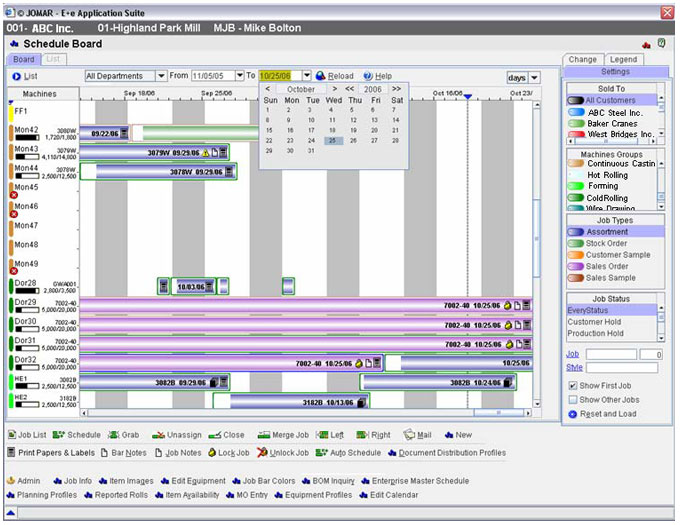The width and height of the screenshot is (680, 525).
Task: Go to previous month in calendar
Action: 268,89
